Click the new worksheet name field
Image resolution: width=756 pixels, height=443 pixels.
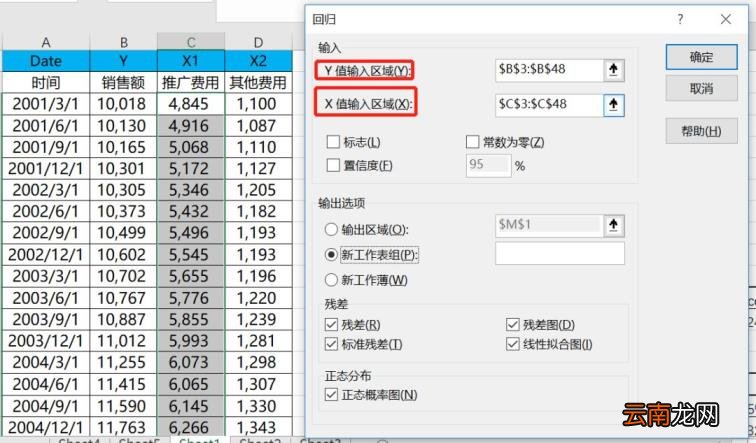tap(560, 254)
